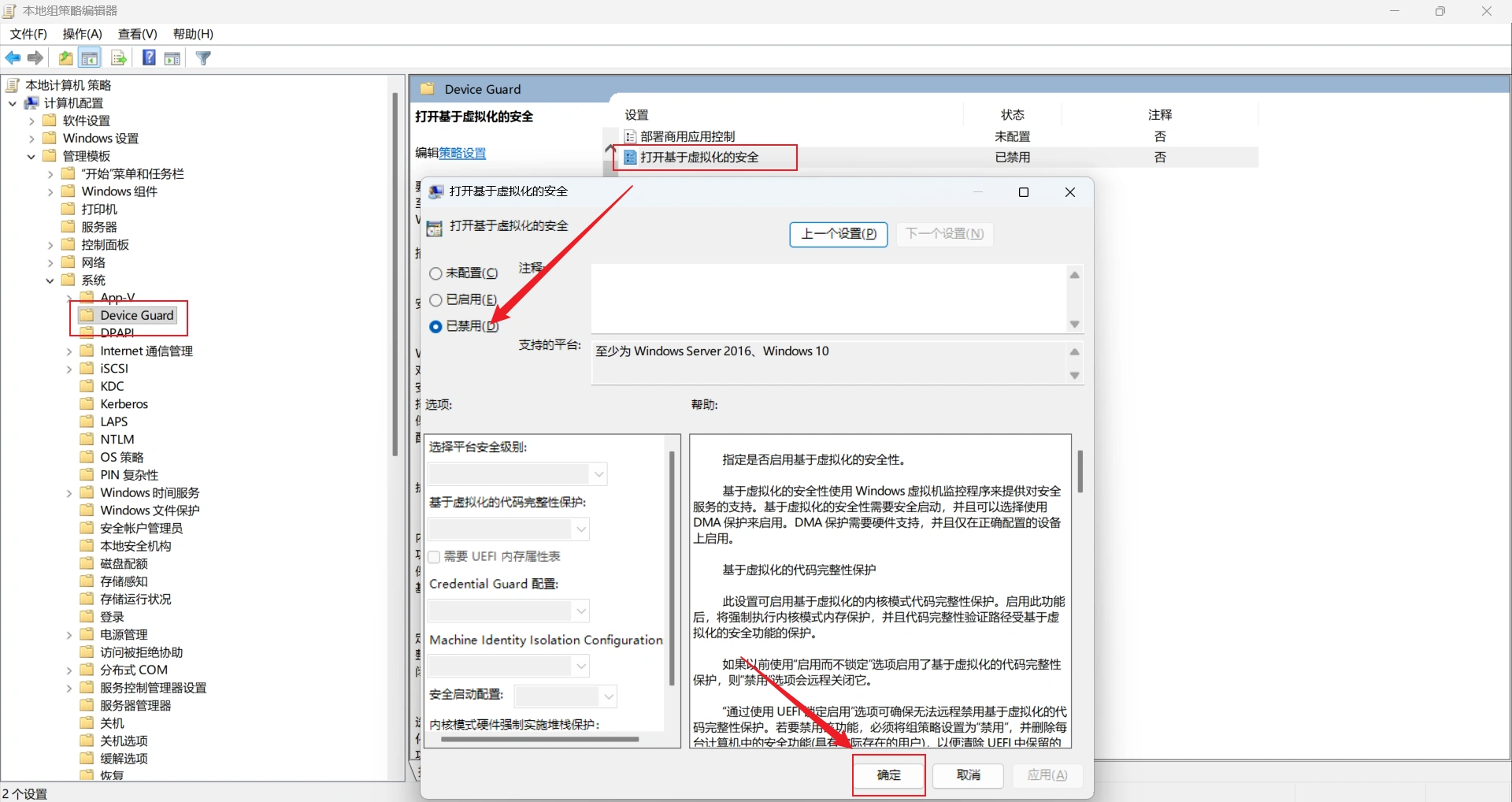Select the 计算机配置 computer icon
This screenshot has height=802, width=1512.
32,103
